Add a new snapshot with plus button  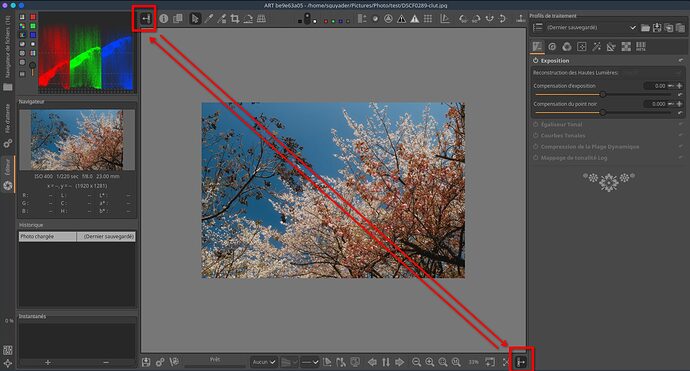(x=48, y=363)
